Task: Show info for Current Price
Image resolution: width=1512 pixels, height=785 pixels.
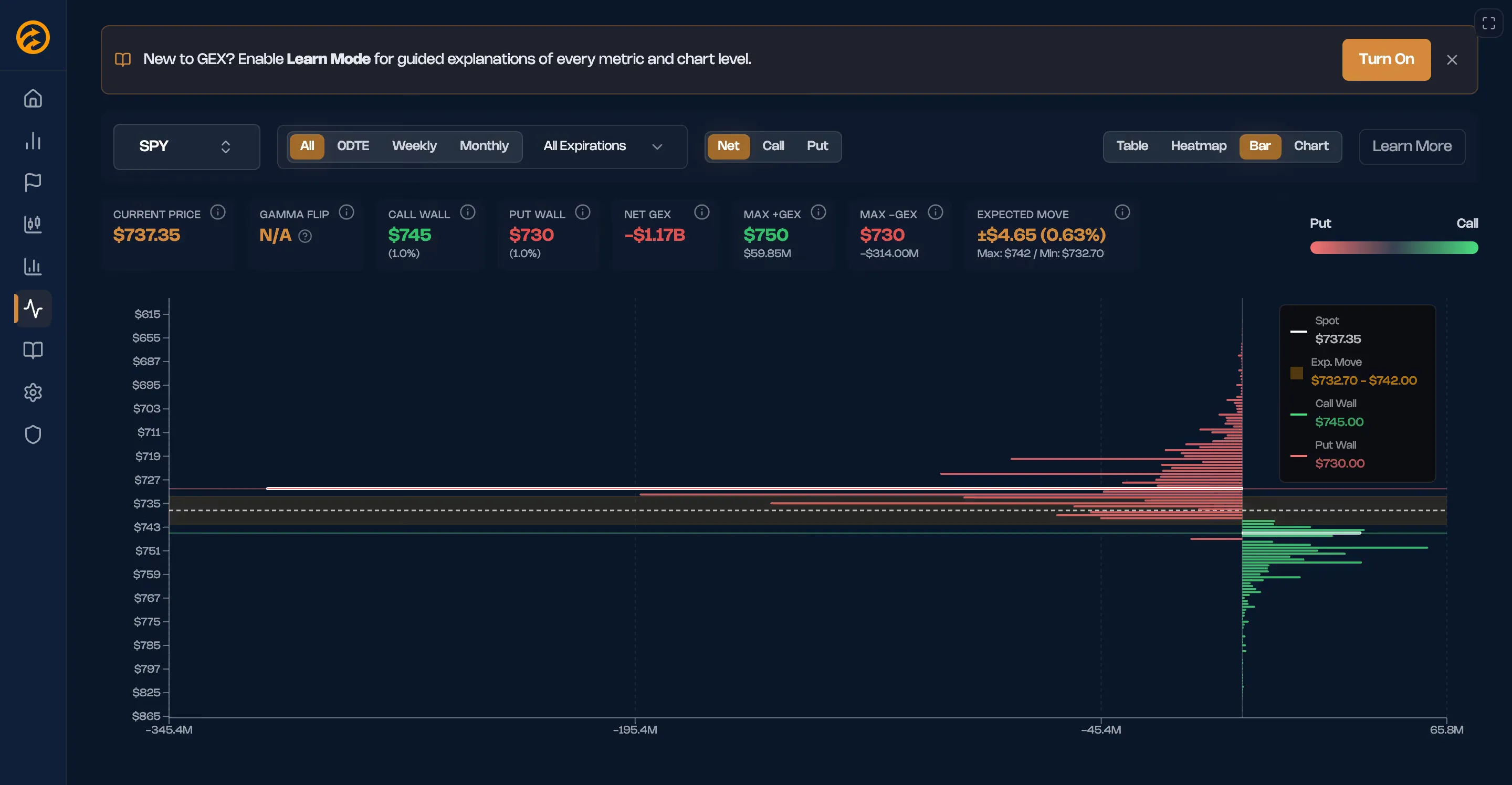Action: click(218, 213)
